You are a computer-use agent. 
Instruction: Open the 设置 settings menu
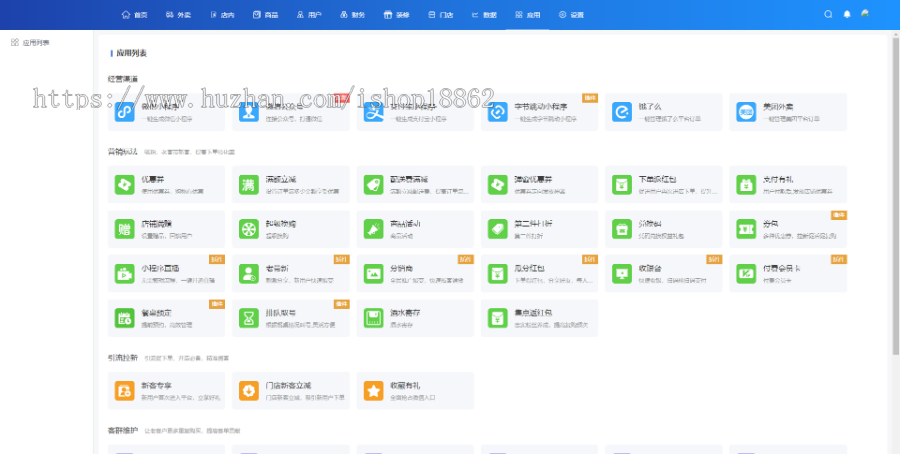[571, 15]
